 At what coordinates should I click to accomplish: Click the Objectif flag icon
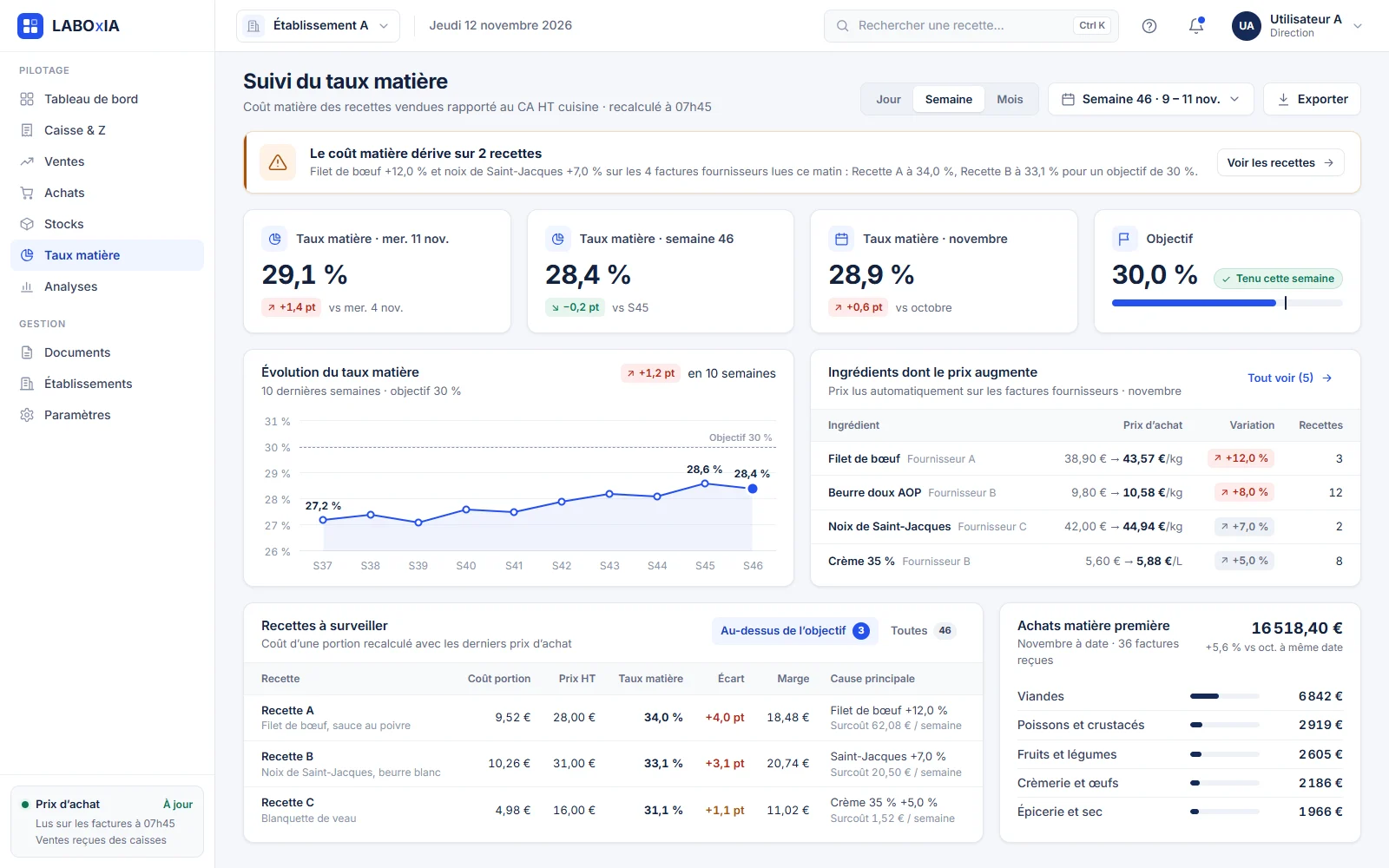[x=1124, y=239]
